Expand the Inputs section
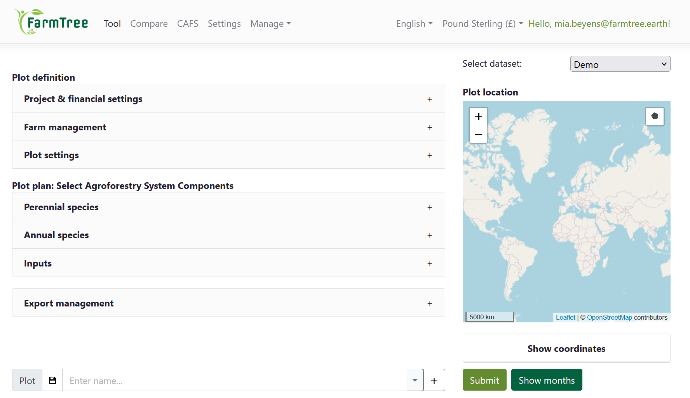This screenshot has width=690, height=398. pyautogui.click(x=228, y=263)
